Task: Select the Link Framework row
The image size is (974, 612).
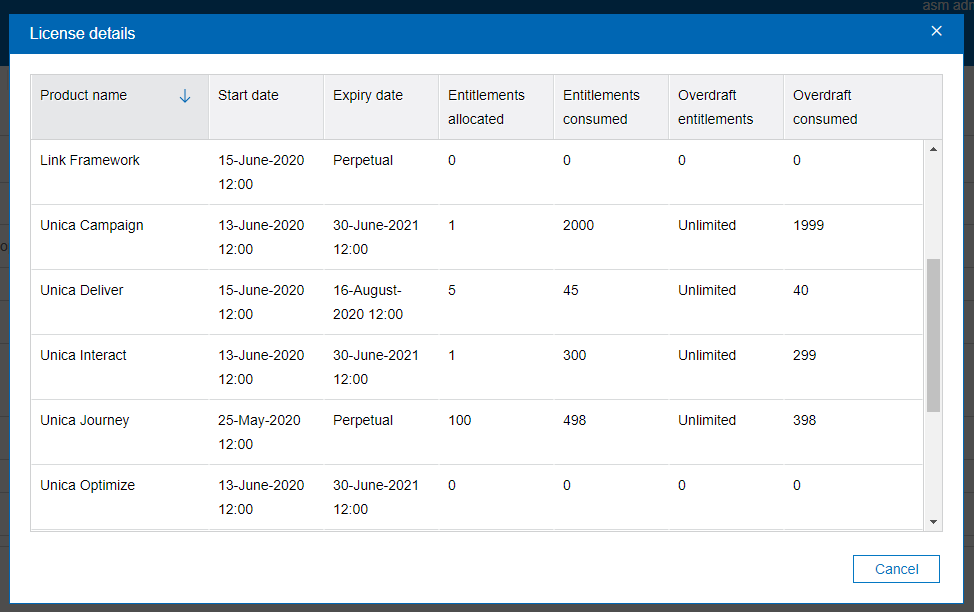Action: tap(90, 161)
